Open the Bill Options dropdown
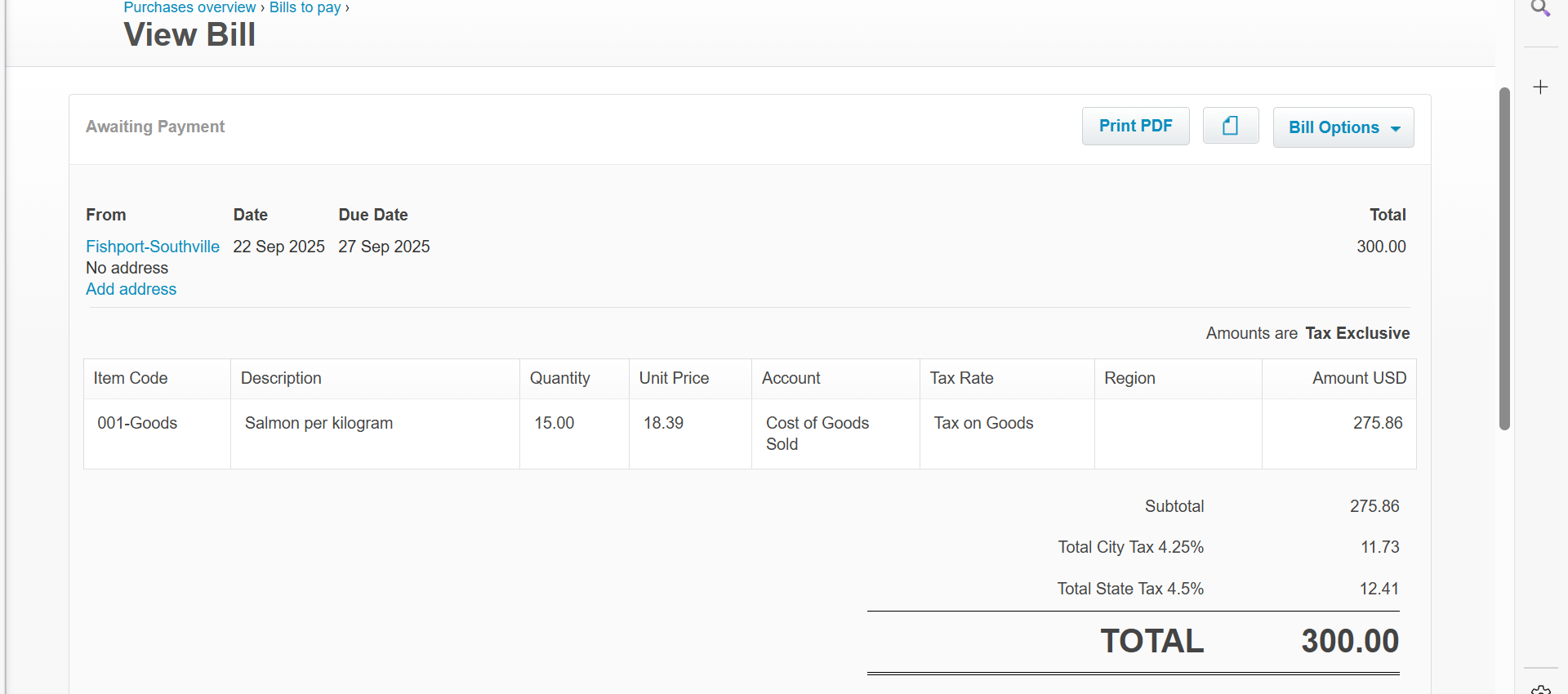1568x694 pixels. pos(1343,127)
